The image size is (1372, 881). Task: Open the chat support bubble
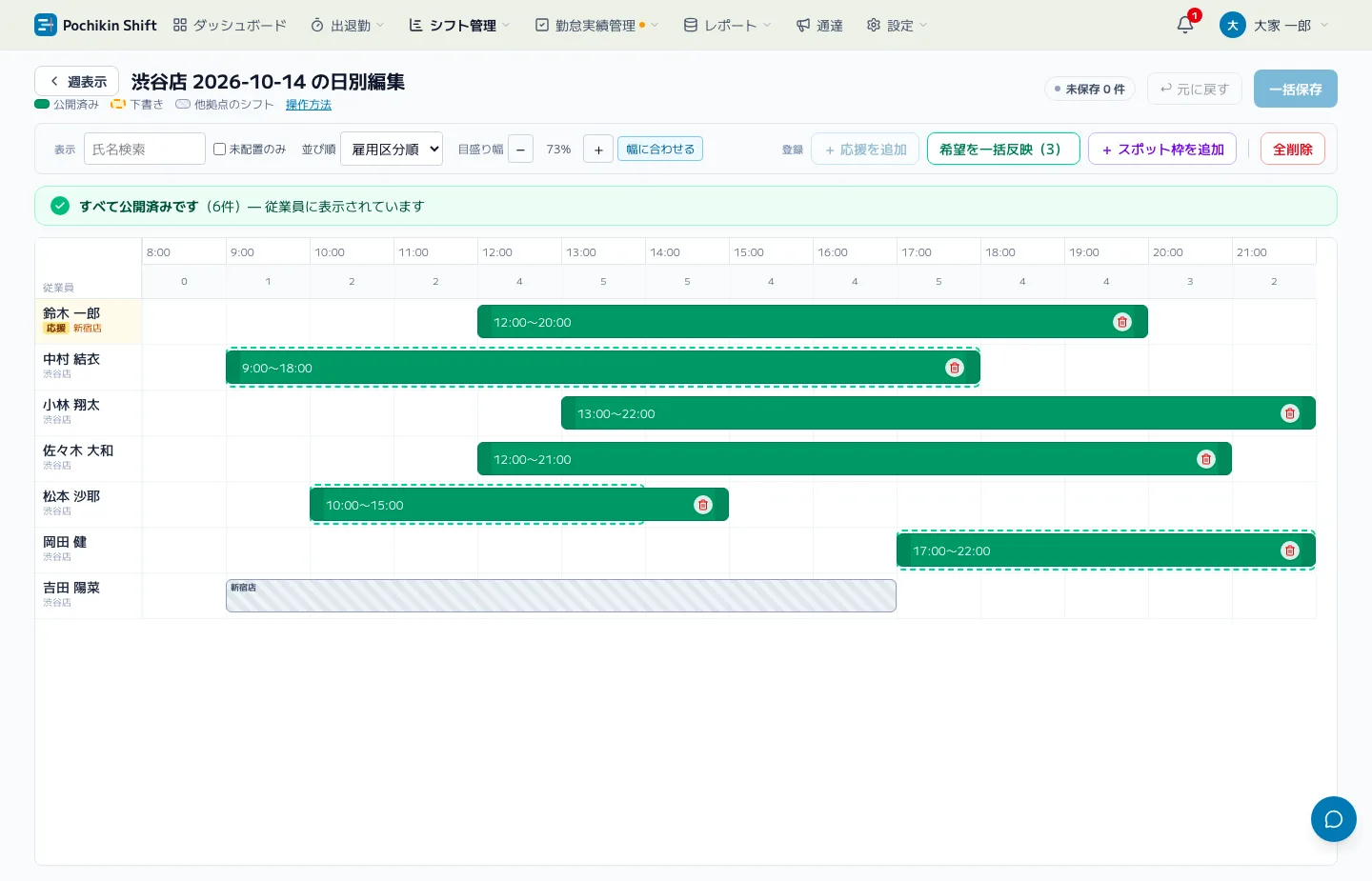click(1334, 819)
